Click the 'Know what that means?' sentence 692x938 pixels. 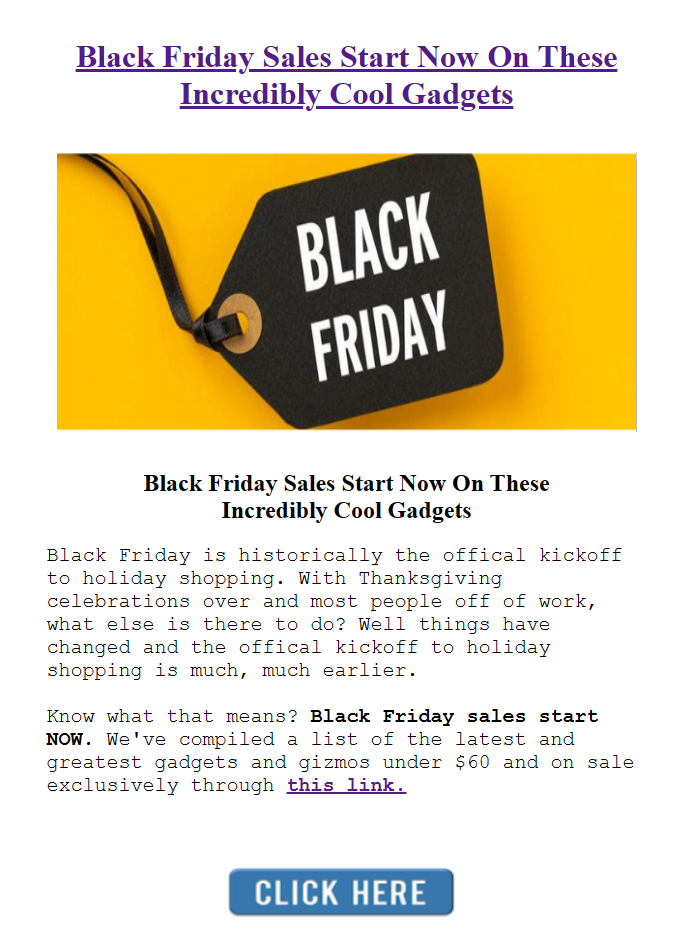174,717
